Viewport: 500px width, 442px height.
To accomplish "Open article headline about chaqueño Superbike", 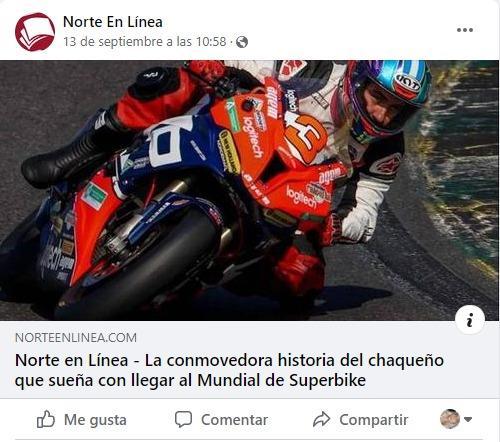I will (x=229, y=370).
